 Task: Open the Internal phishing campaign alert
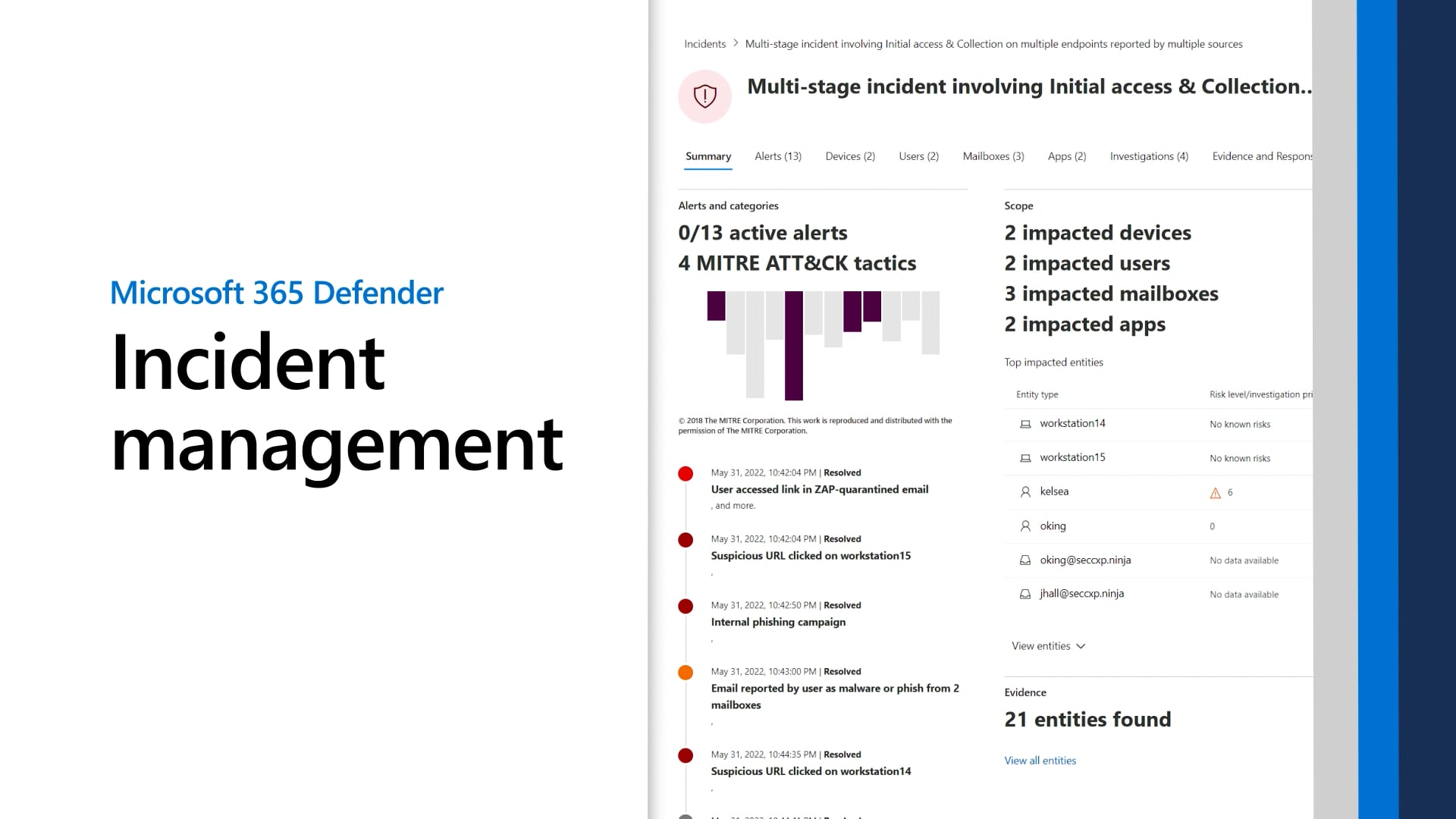click(777, 622)
